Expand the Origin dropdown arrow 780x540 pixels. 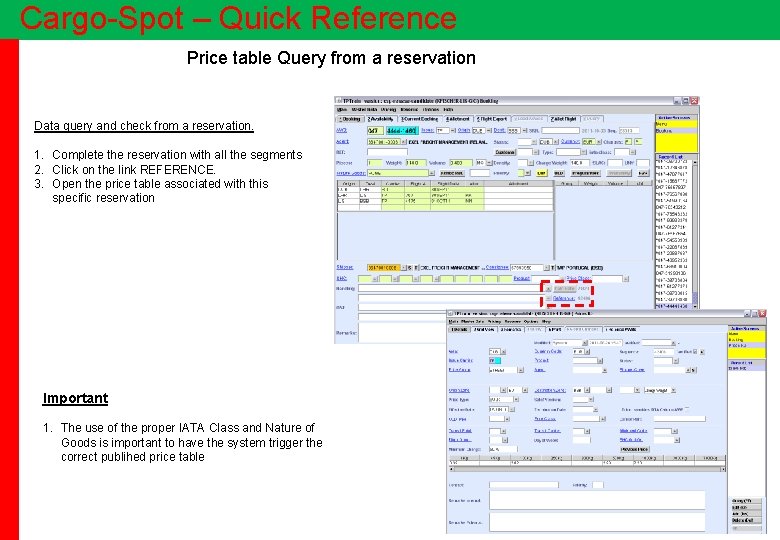[x=489, y=130]
